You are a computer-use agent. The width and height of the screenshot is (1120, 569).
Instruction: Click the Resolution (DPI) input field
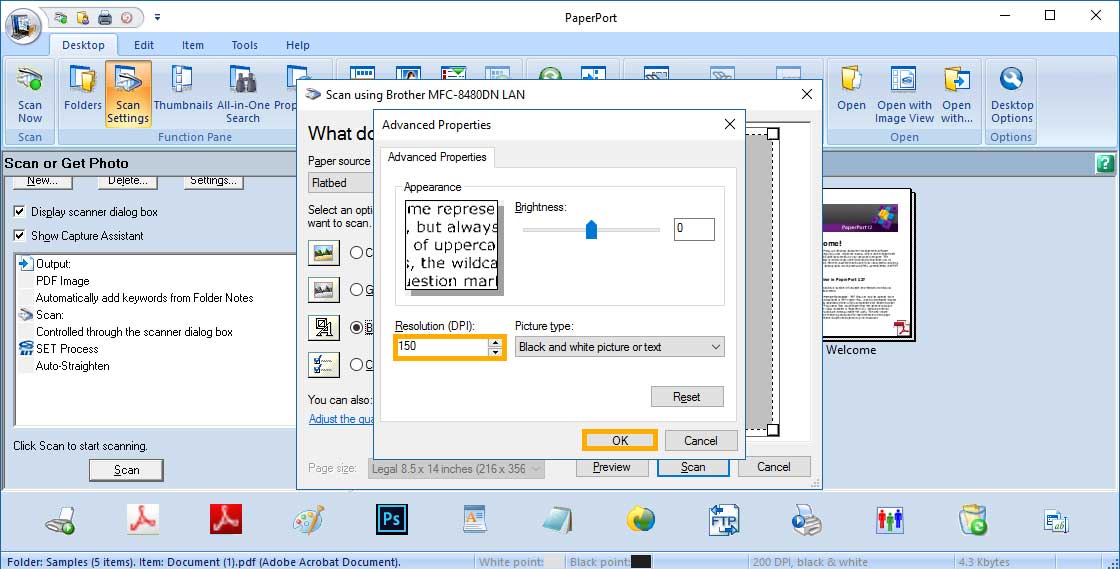tap(442, 346)
